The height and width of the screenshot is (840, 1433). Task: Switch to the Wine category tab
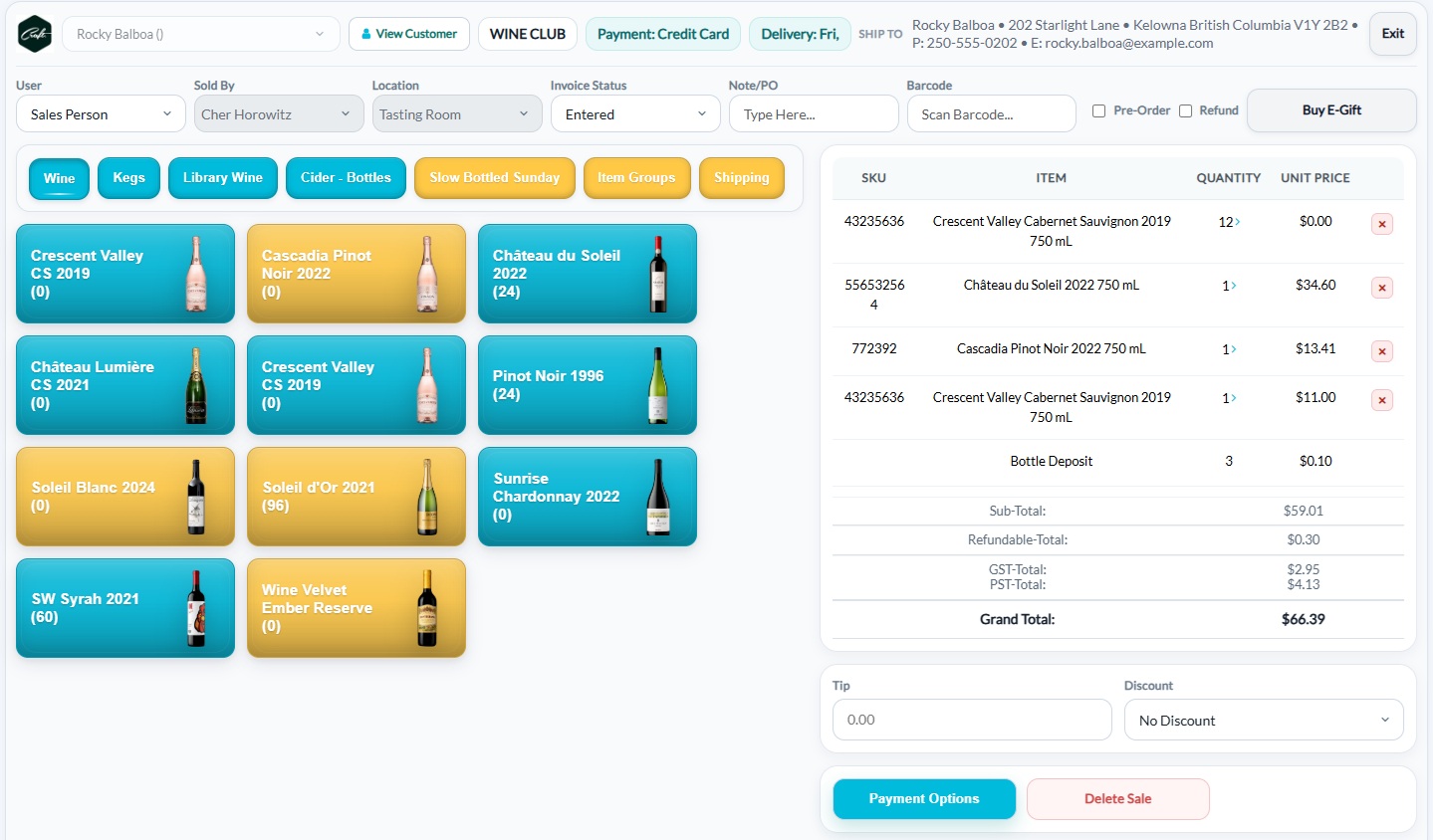tap(60, 178)
